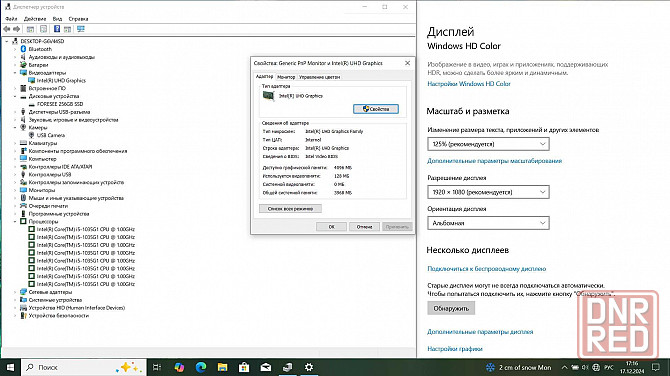Switch to the Адаптер tab
The image size is (670, 376).
[264, 76]
